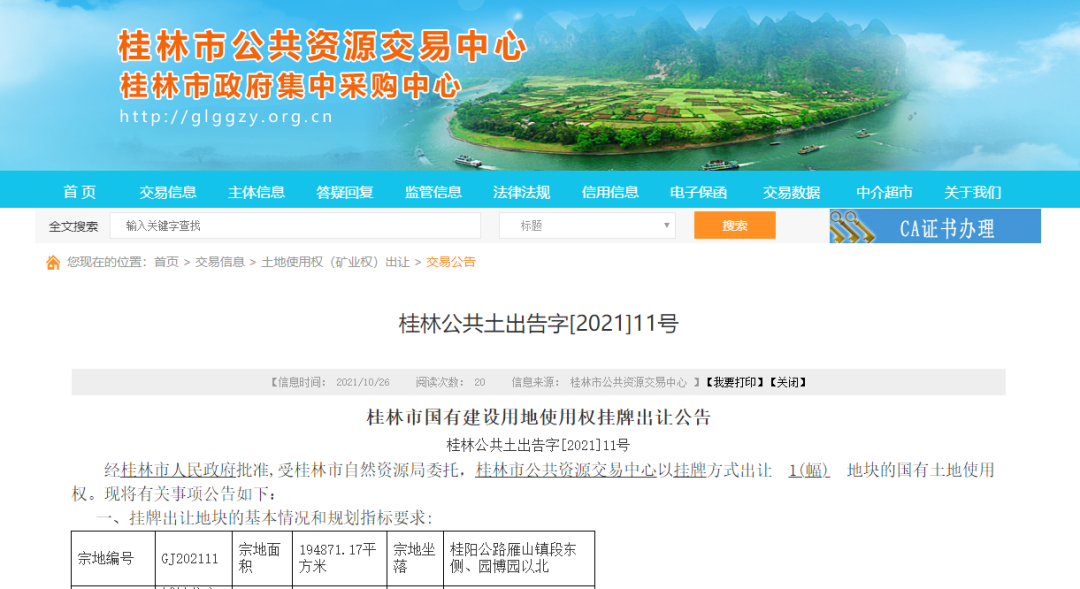Navigate to 监管信息 section

pyautogui.click(x=433, y=192)
